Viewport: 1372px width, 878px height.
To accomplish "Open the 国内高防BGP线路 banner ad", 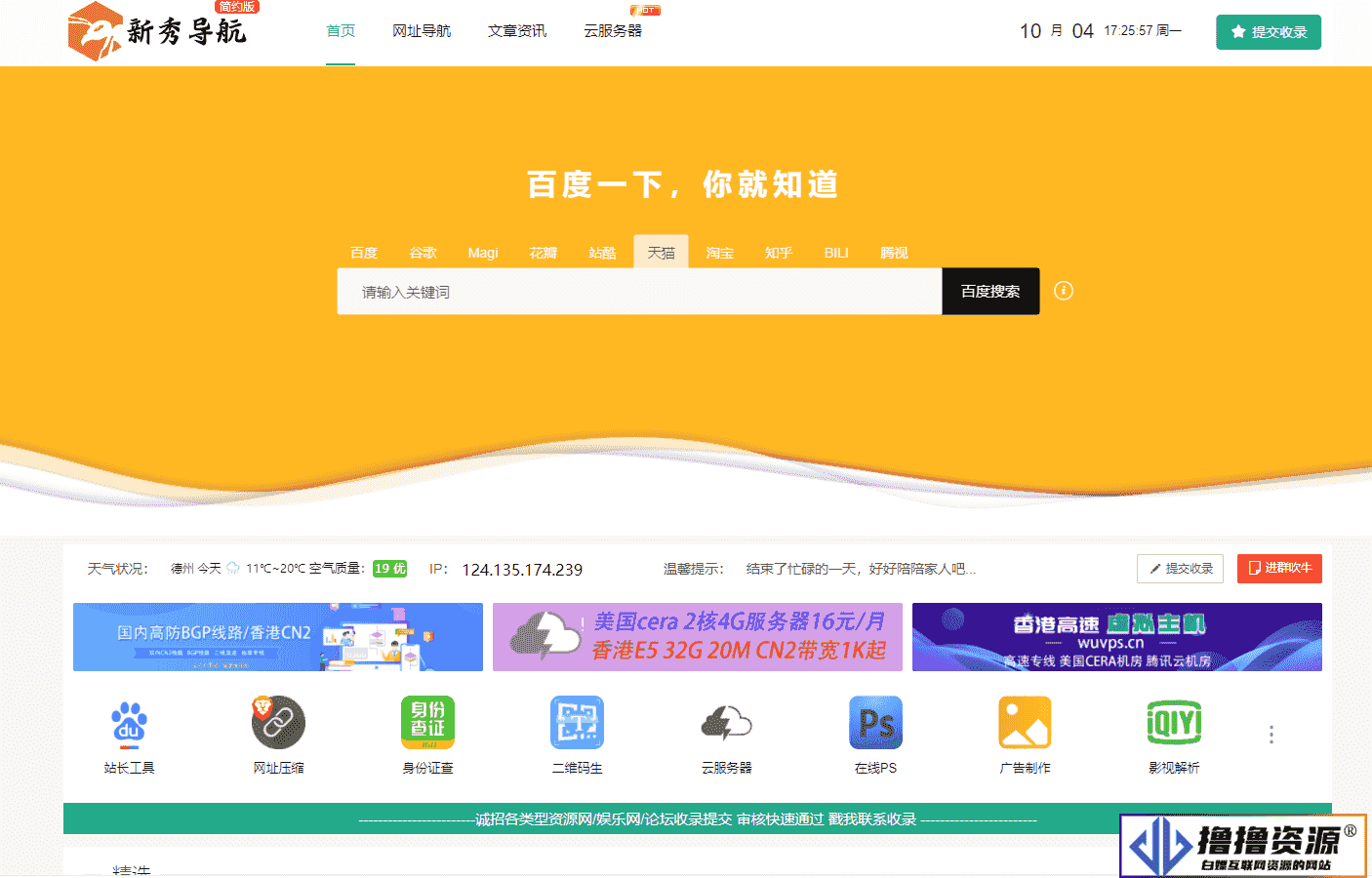I will pos(278,637).
